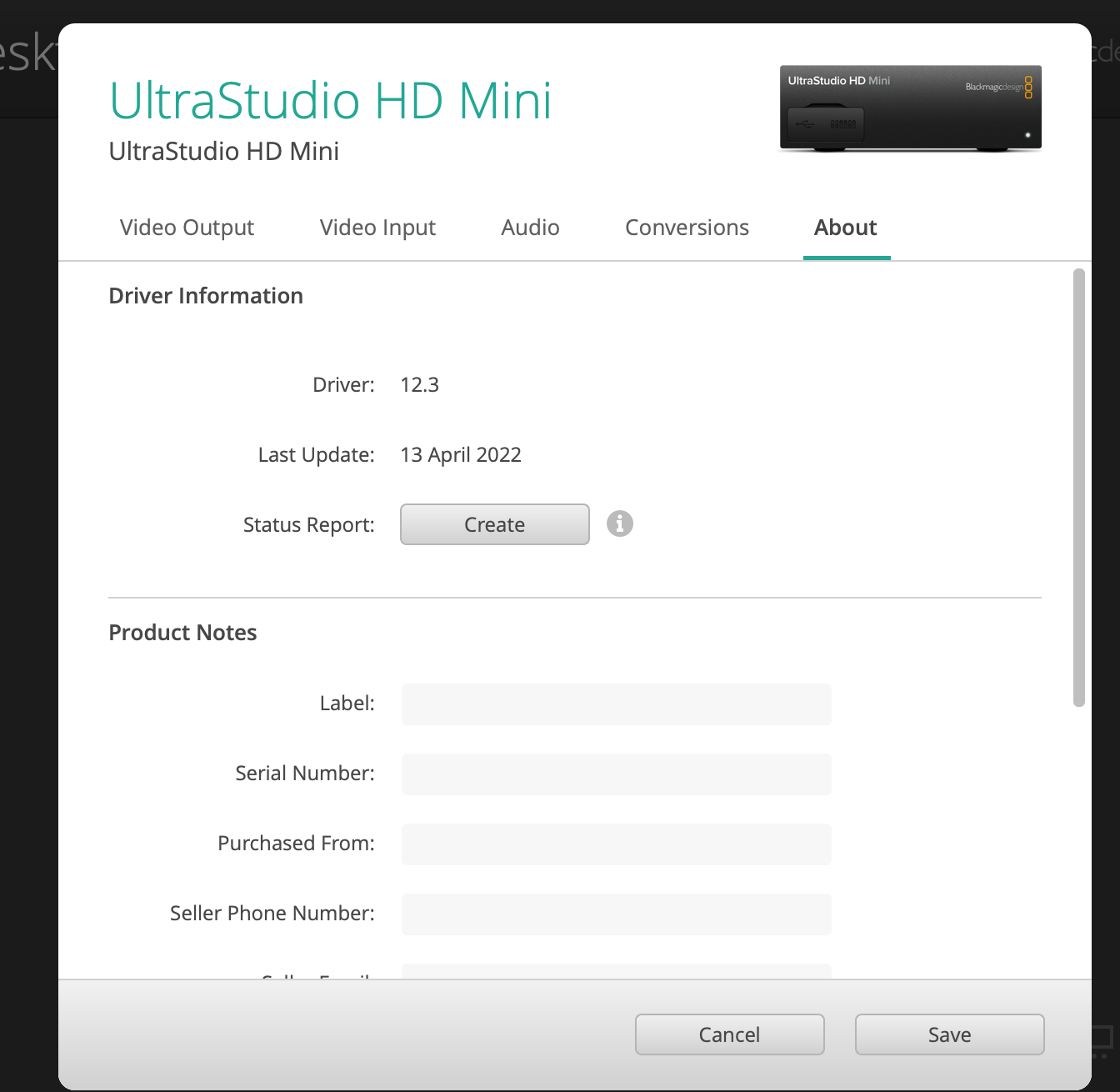Click the large UltraStudio HD Mini title
This screenshot has height=1092, width=1120.
coord(331,101)
